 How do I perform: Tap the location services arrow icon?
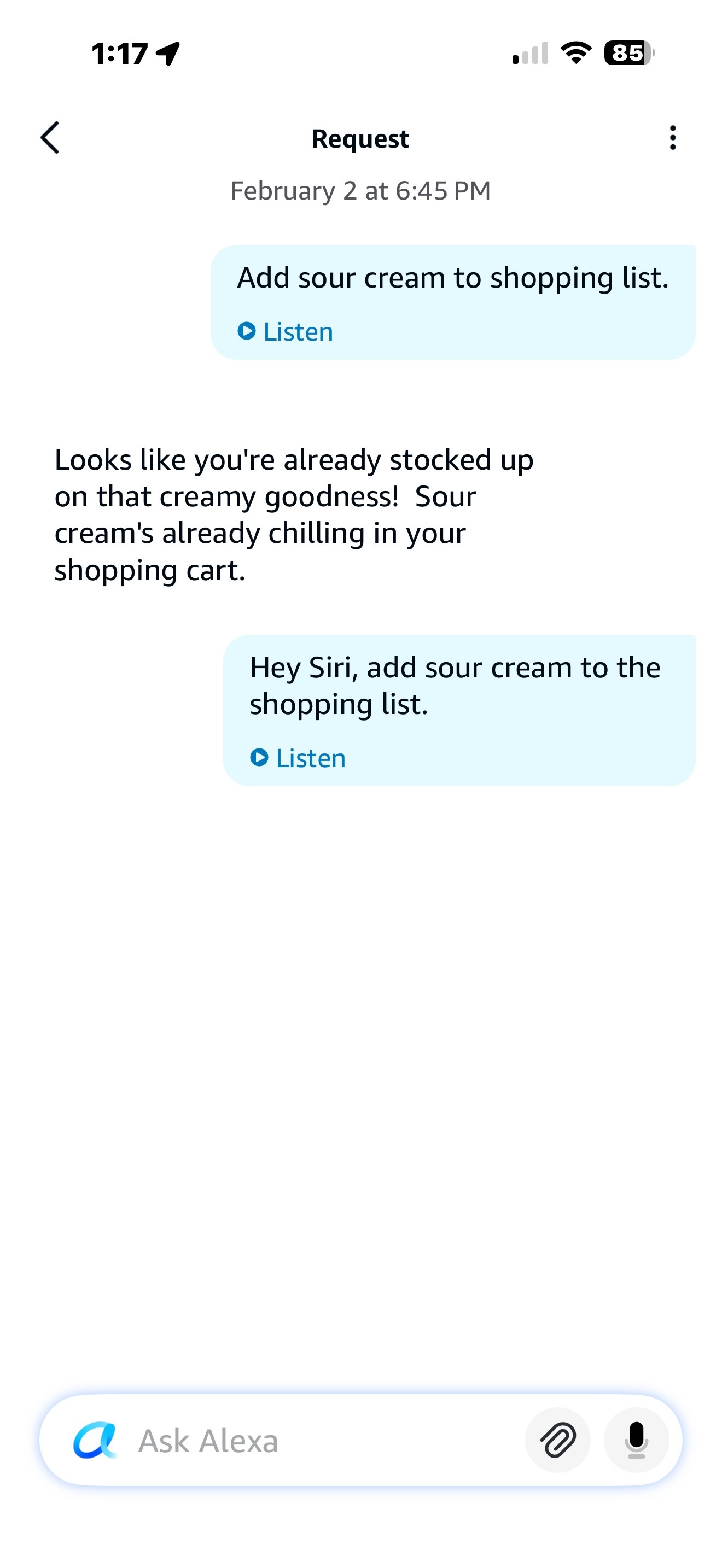[x=168, y=54]
